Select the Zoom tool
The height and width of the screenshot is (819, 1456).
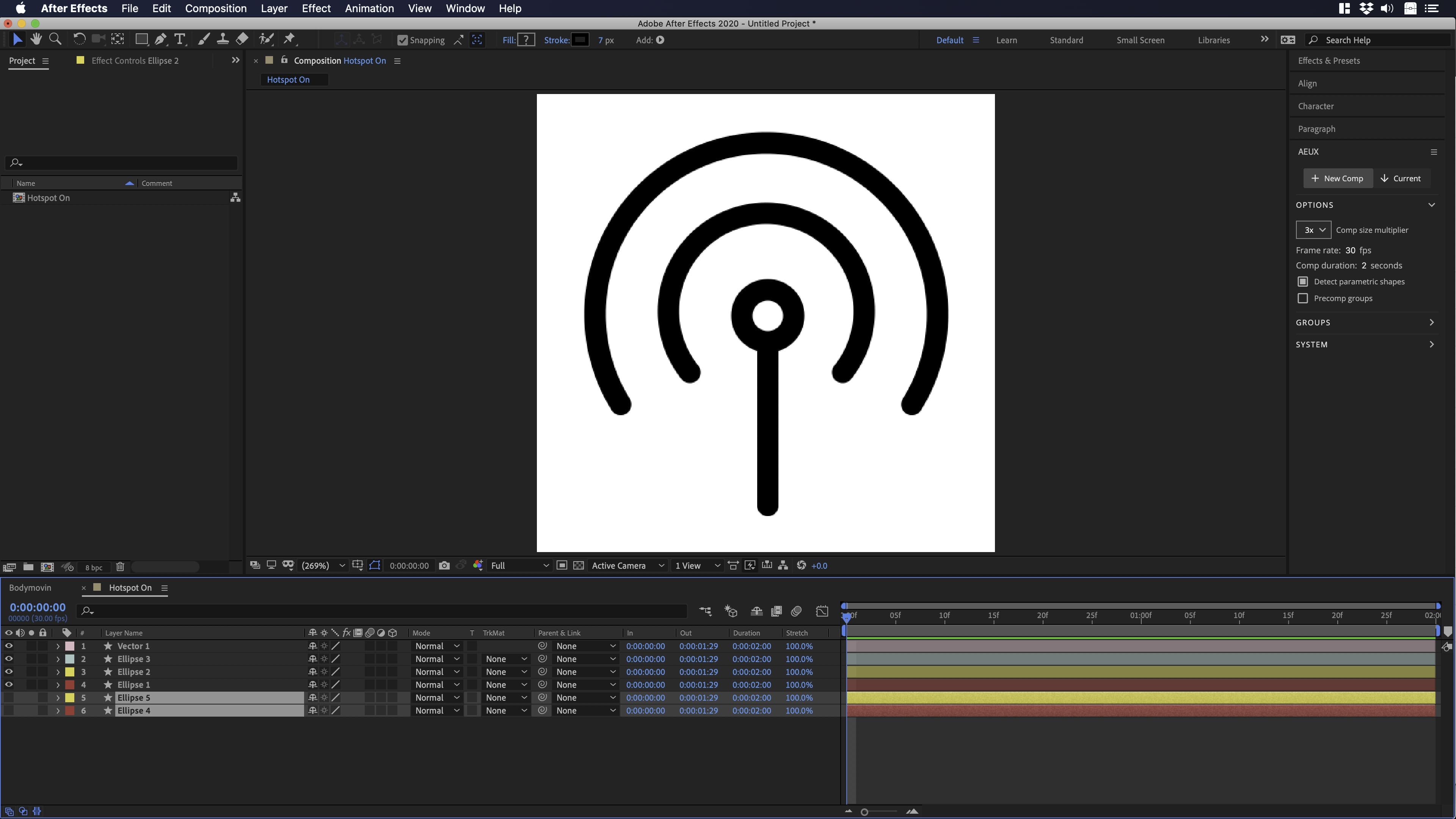(x=55, y=39)
